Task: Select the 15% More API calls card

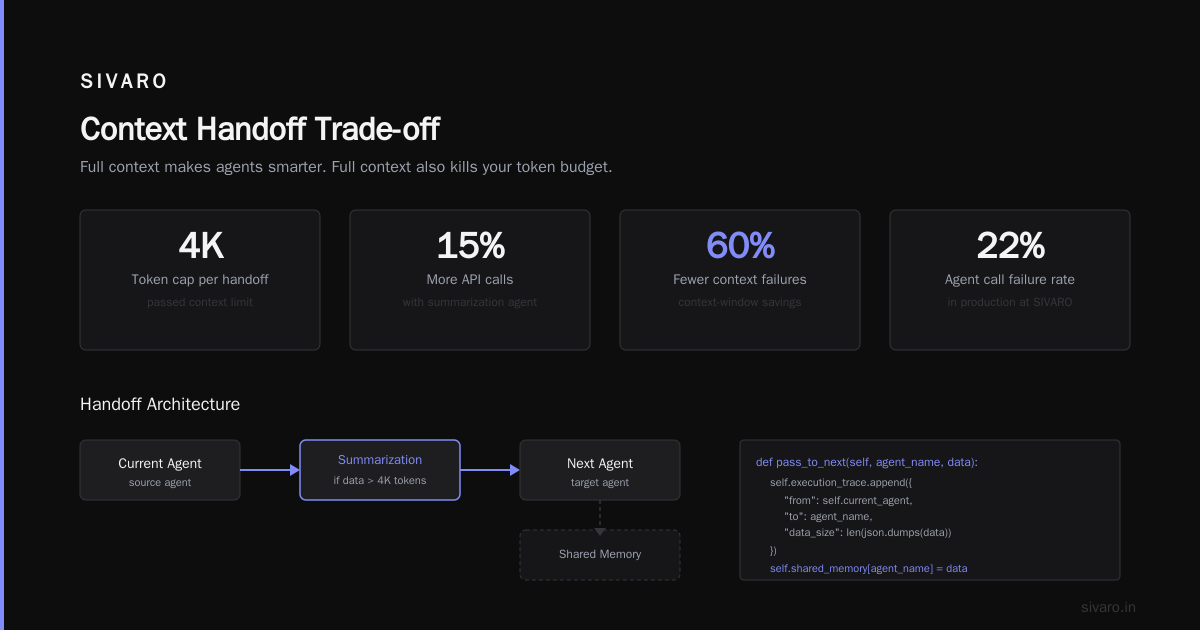Action: [x=470, y=280]
